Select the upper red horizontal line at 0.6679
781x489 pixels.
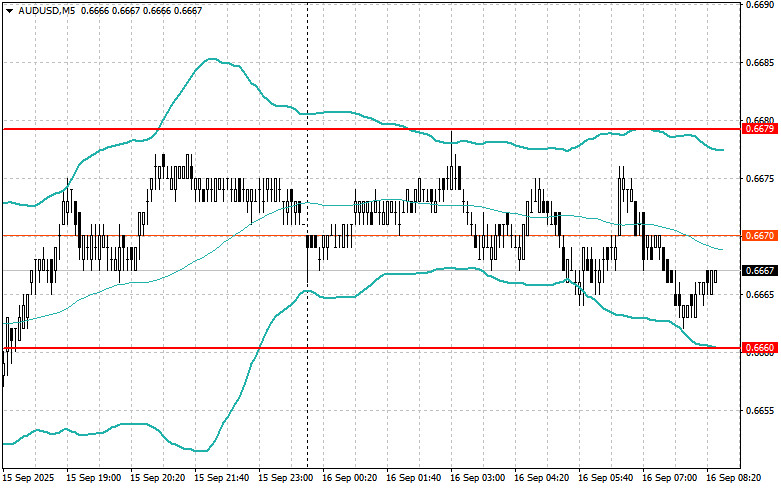(x=373, y=129)
